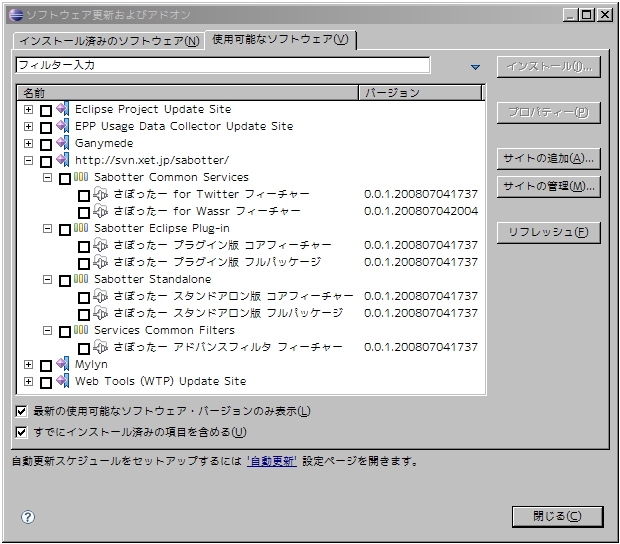
Task: Check the Services Common Filters checkbox
Action: coord(65,332)
